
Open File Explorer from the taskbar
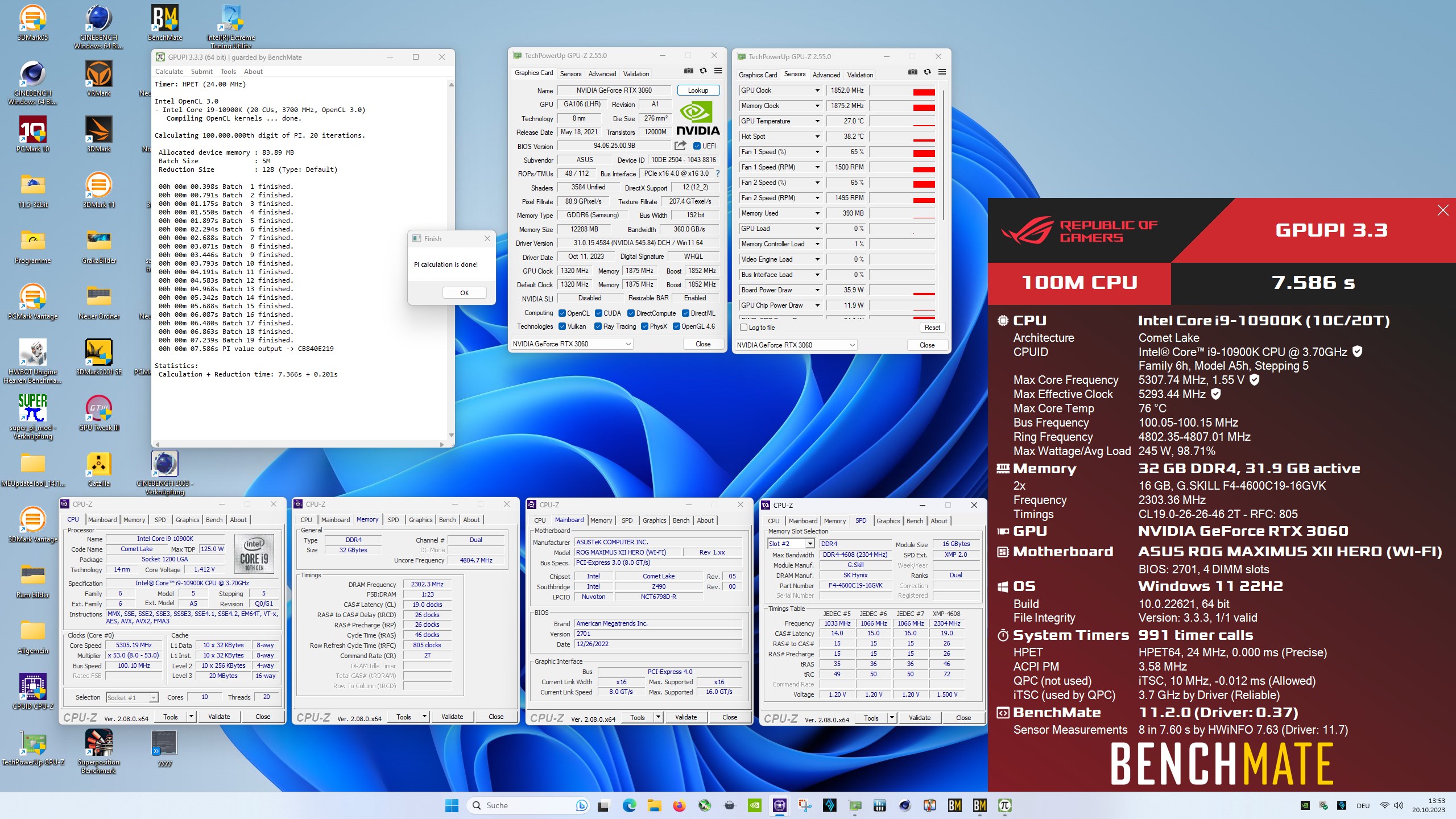pyautogui.click(x=654, y=805)
